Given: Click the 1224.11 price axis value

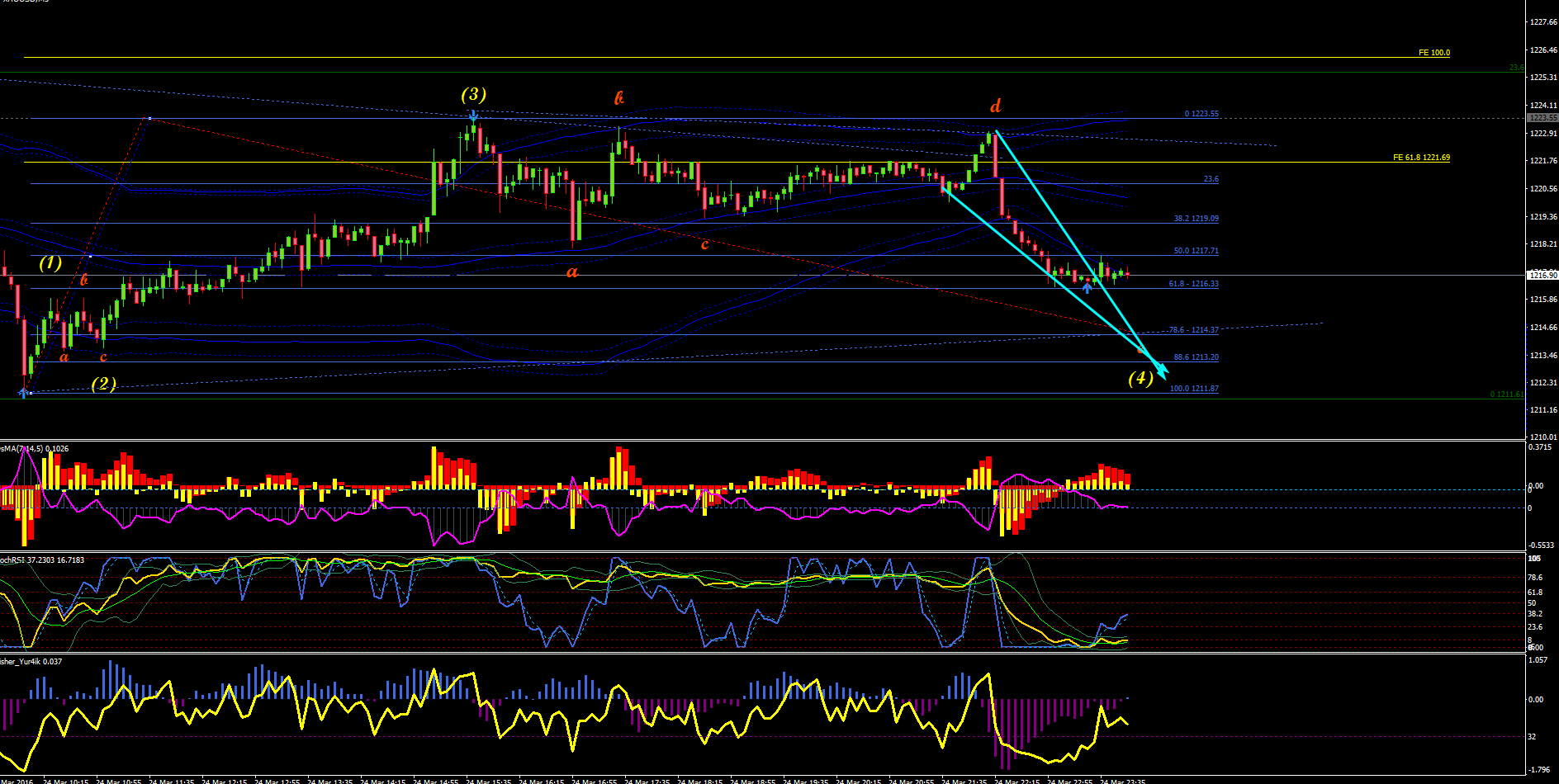Looking at the screenshot, I should pyautogui.click(x=1543, y=106).
